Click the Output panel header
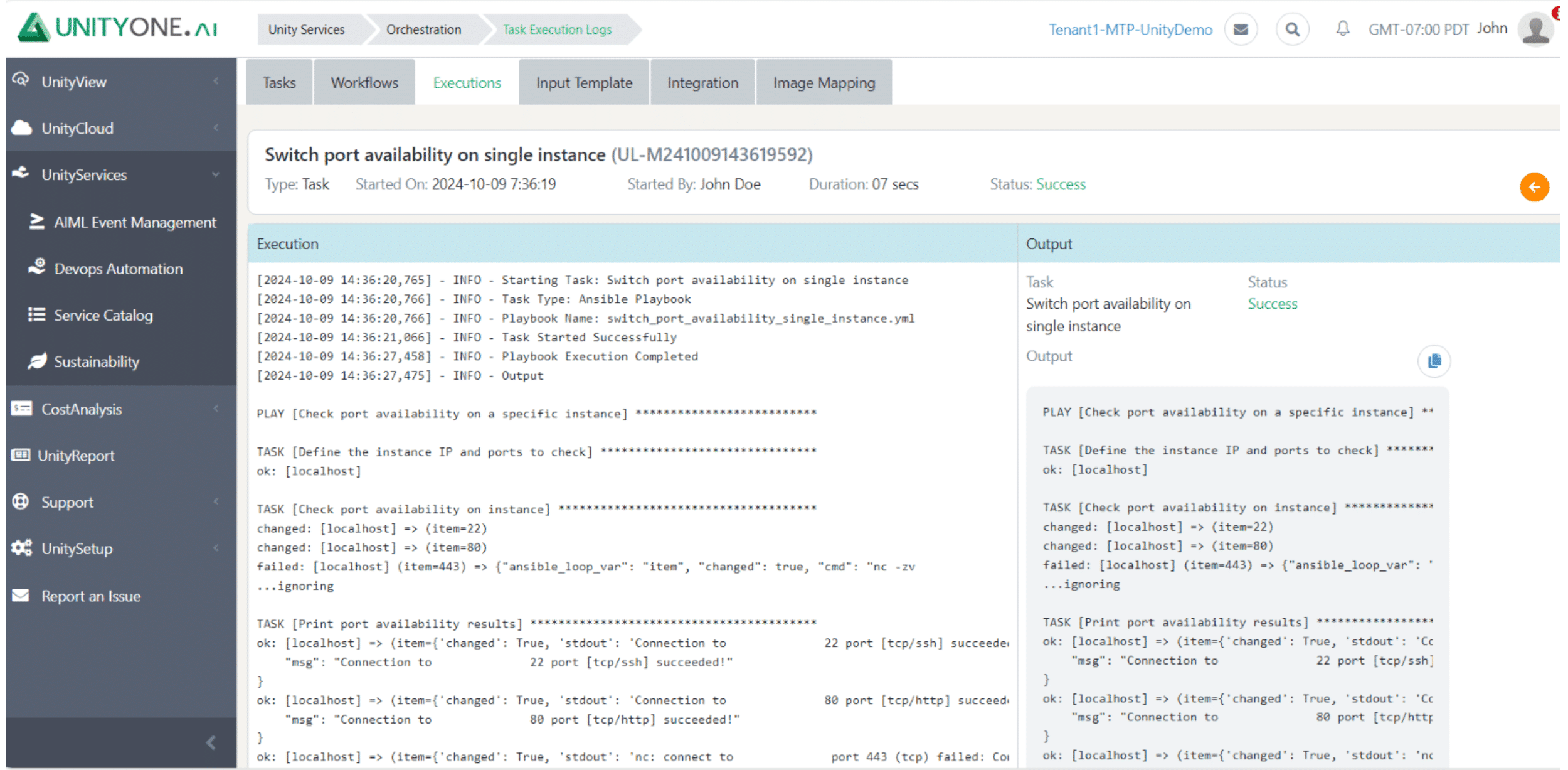 pyautogui.click(x=1289, y=243)
